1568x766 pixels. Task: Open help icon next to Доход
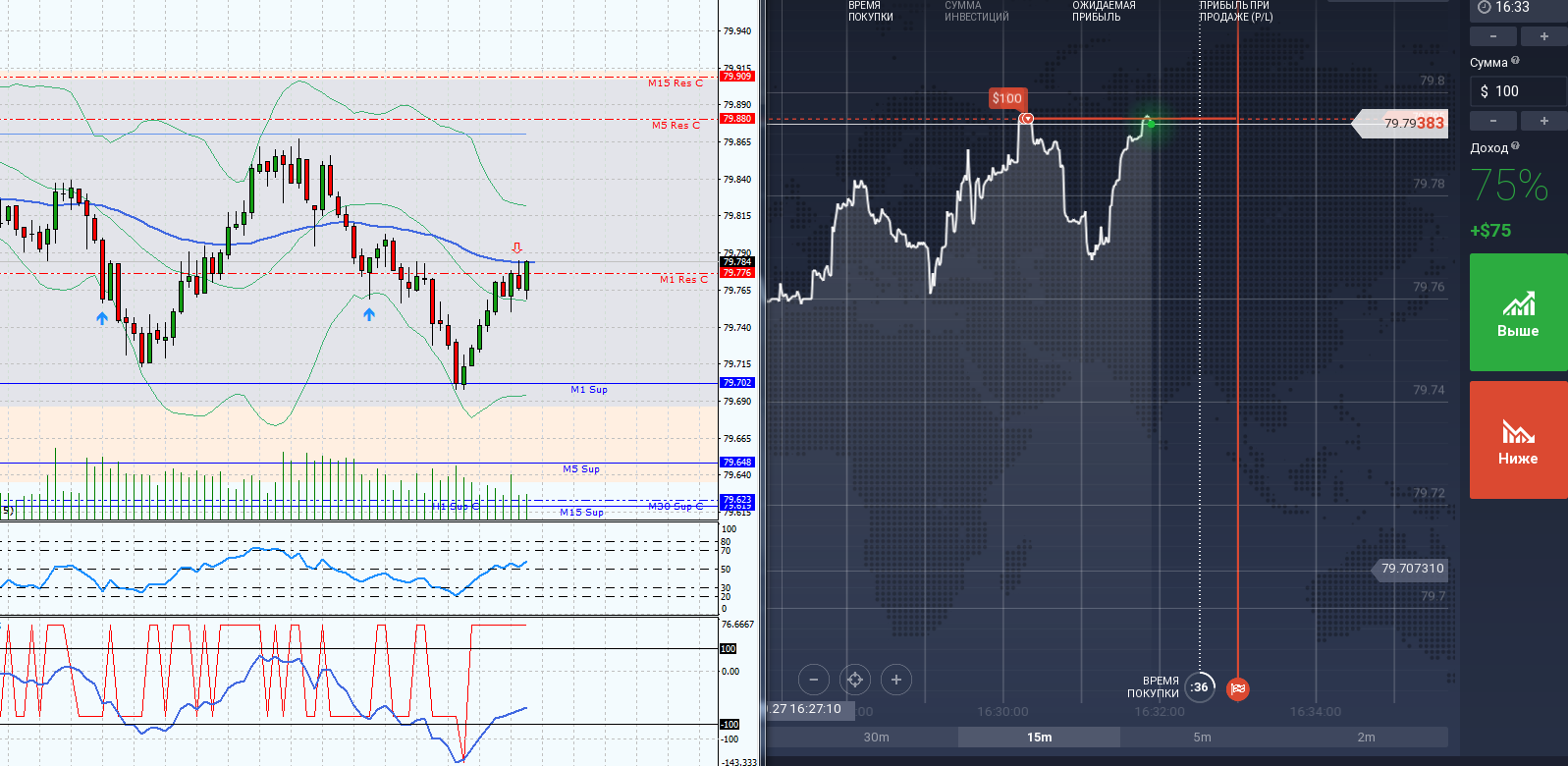click(x=1515, y=146)
